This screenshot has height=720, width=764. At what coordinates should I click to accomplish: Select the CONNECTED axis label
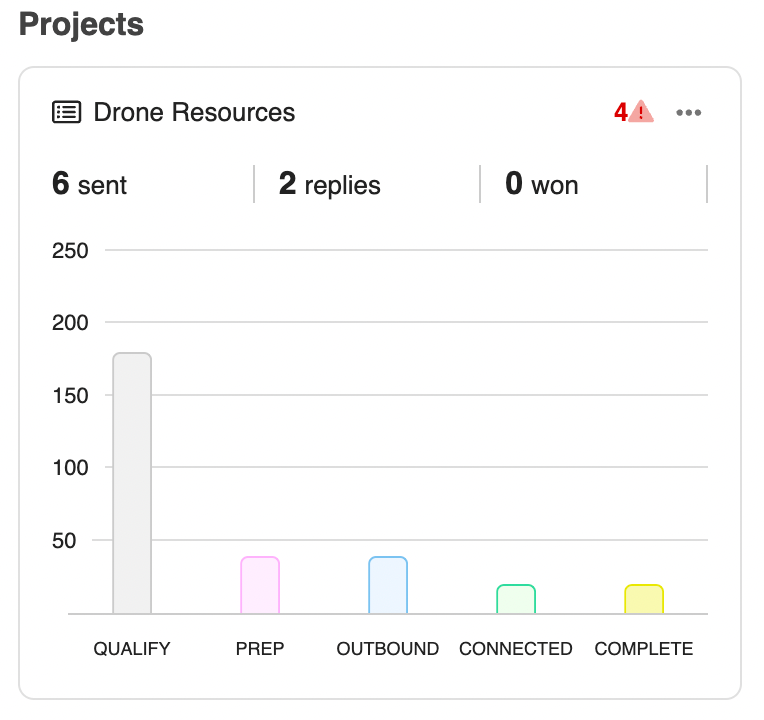pyautogui.click(x=516, y=649)
